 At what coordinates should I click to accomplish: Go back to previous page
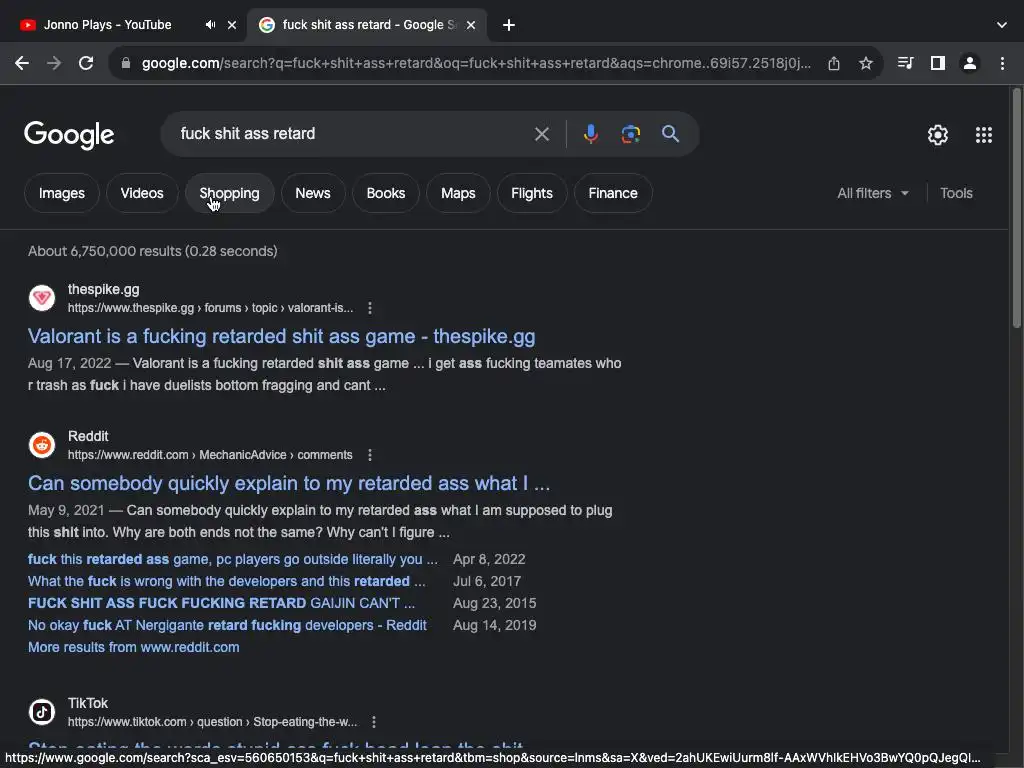tap(22, 63)
